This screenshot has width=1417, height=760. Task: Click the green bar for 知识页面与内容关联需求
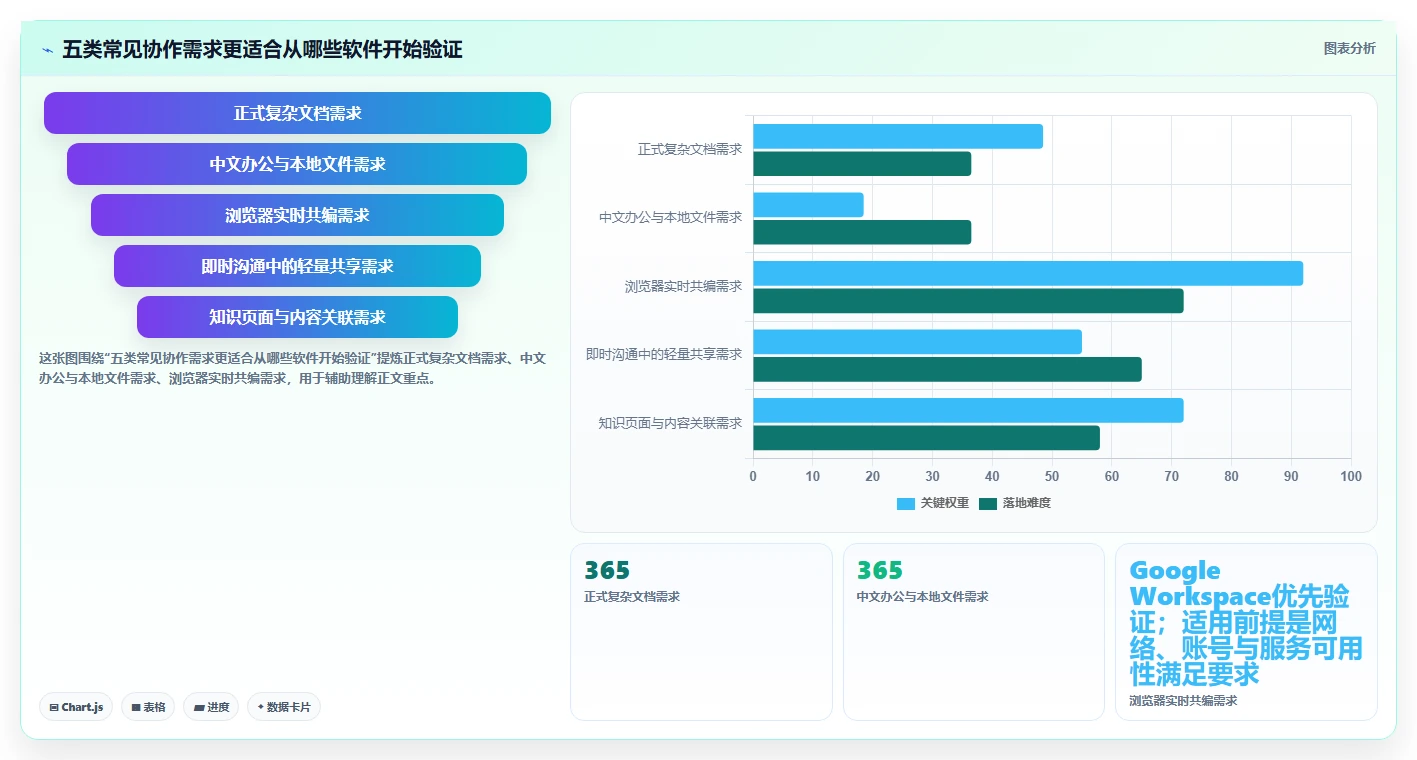(x=926, y=438)
